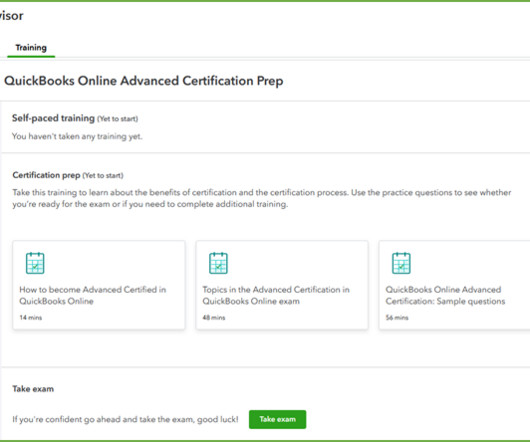Image resolution: width=530 pixels, height=442 pixels.
Task: Click the Take exam section heading
Action: (33, 389)
